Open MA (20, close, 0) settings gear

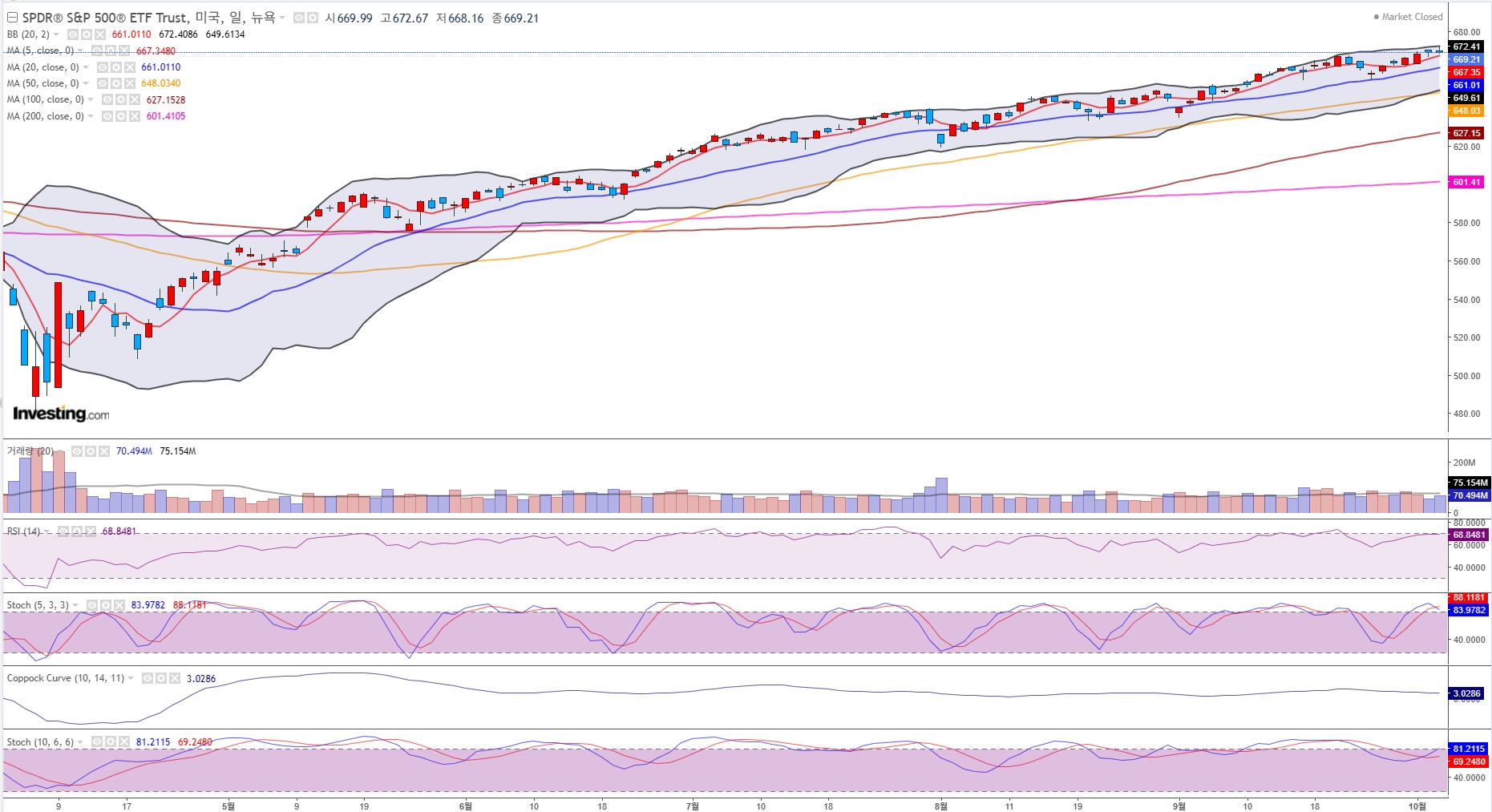click(x=115, y=67)
